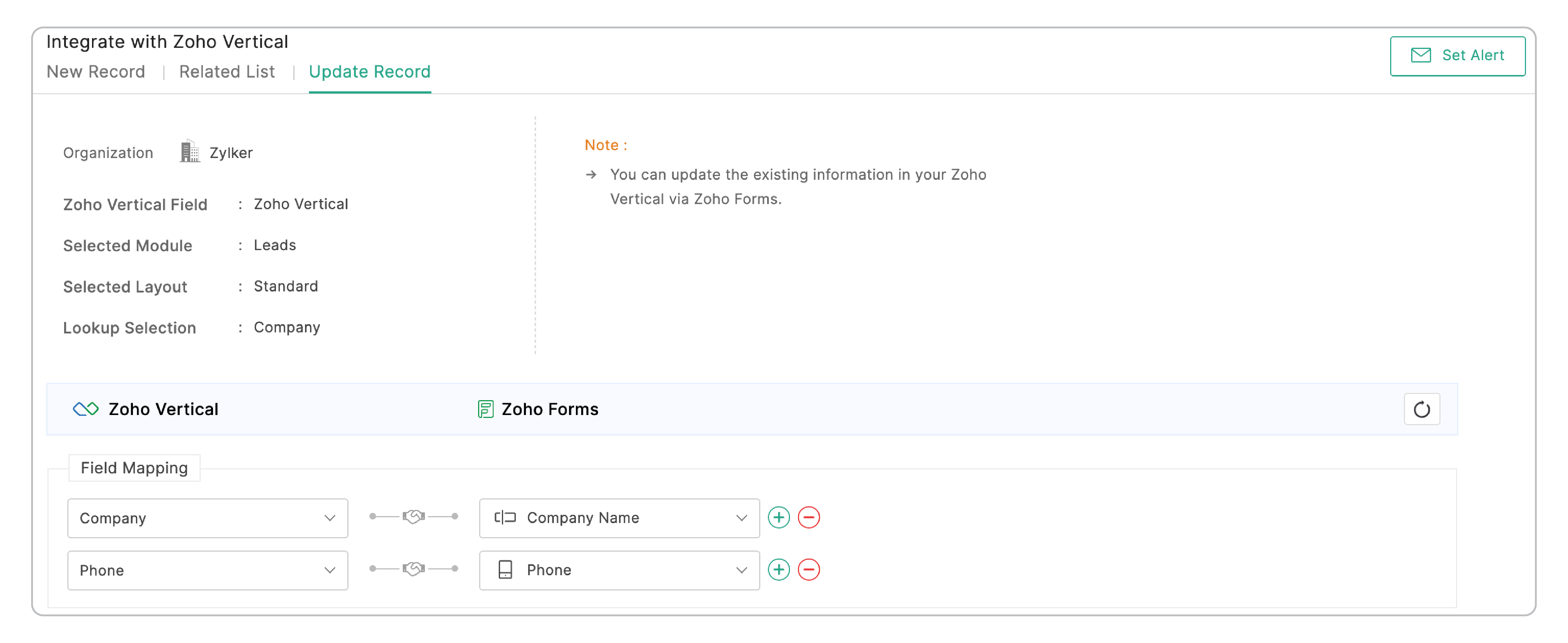Click the Zylker organization name
1568x643 pixels.
231,153
